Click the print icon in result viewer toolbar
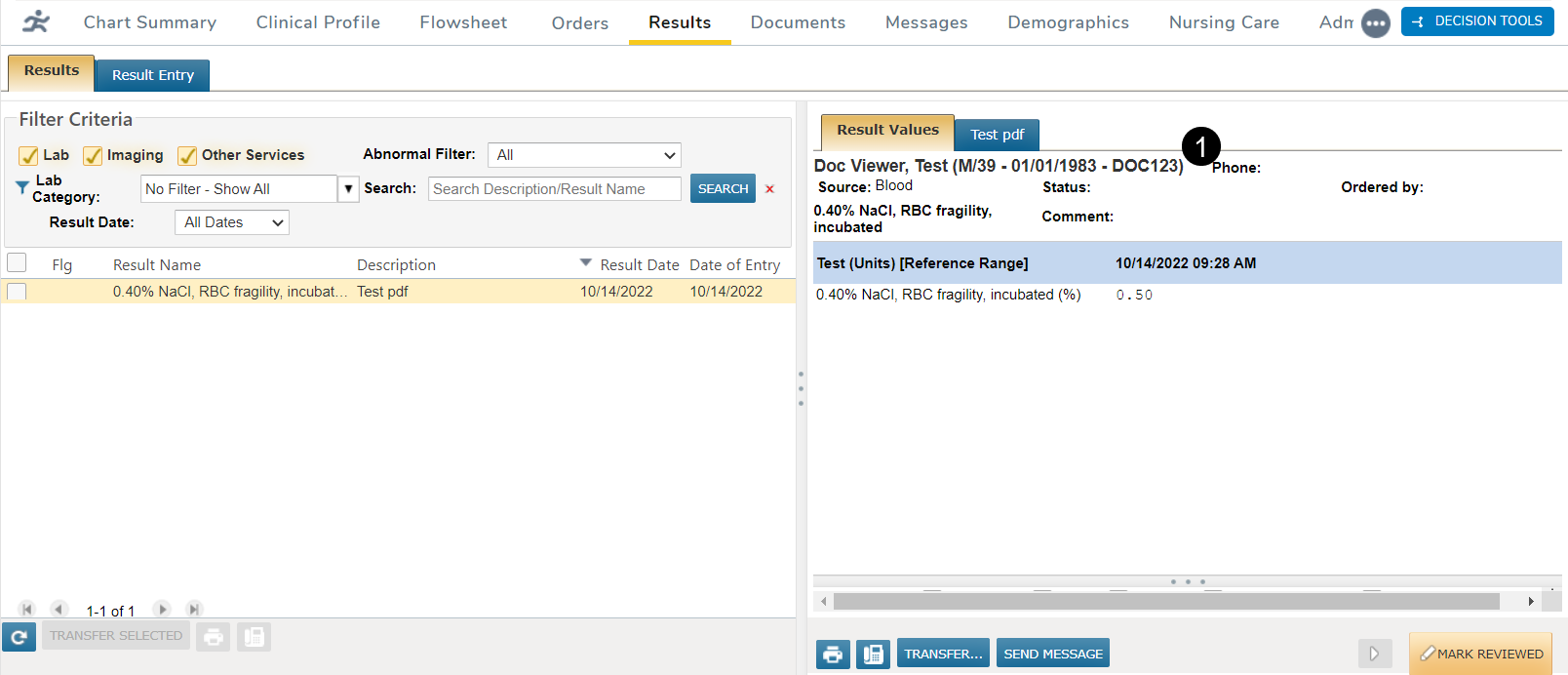Image resolution: width=1568 pixels, height=675 pixels. pyautogui.click(x=832, y=654)
